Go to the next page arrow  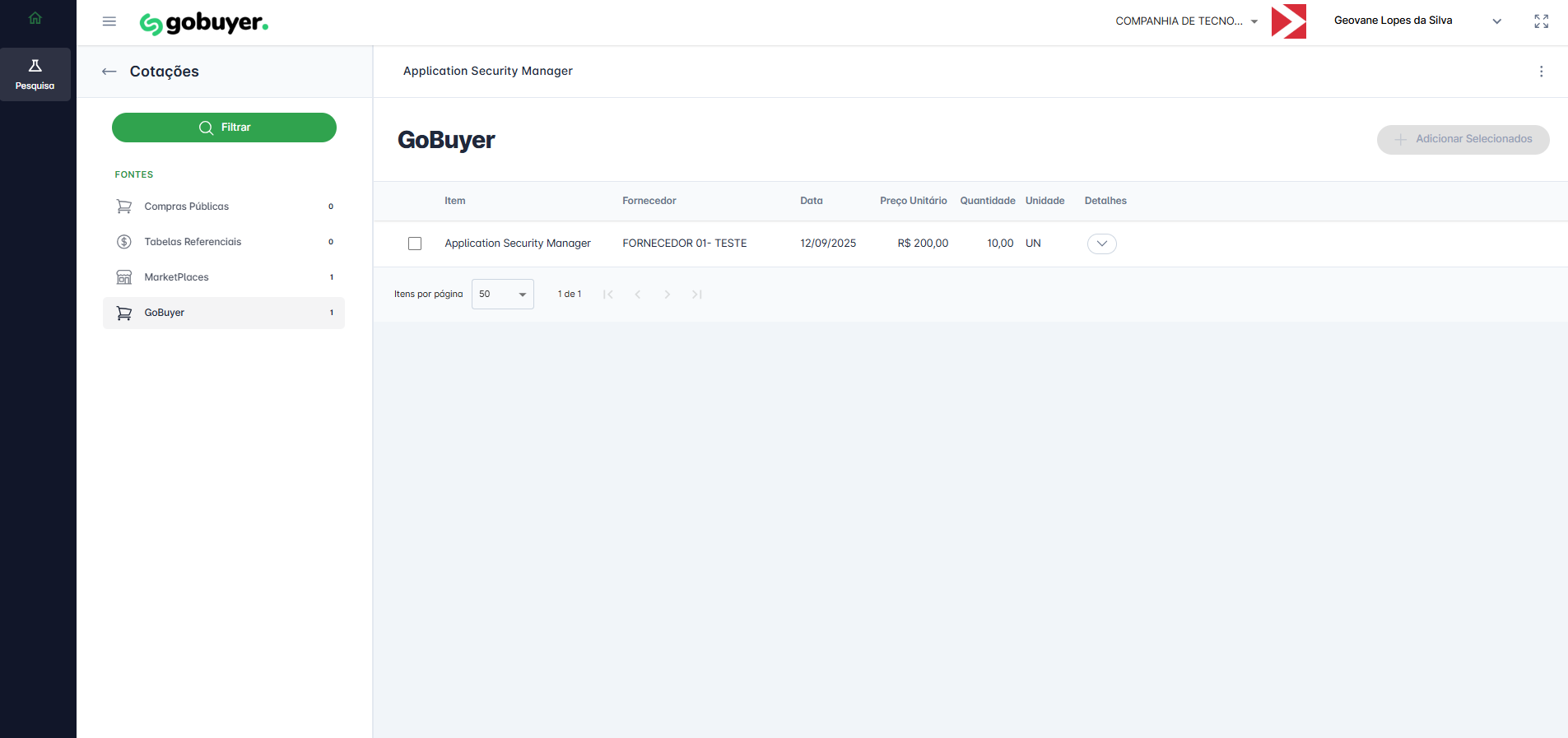pyautogui.click(x=667, y=295)
